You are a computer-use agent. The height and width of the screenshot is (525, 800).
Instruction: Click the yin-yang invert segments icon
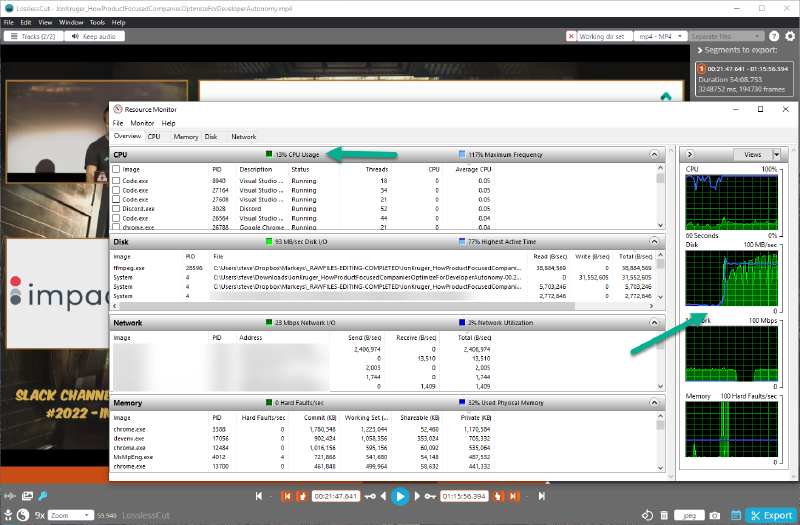[22, 515]
